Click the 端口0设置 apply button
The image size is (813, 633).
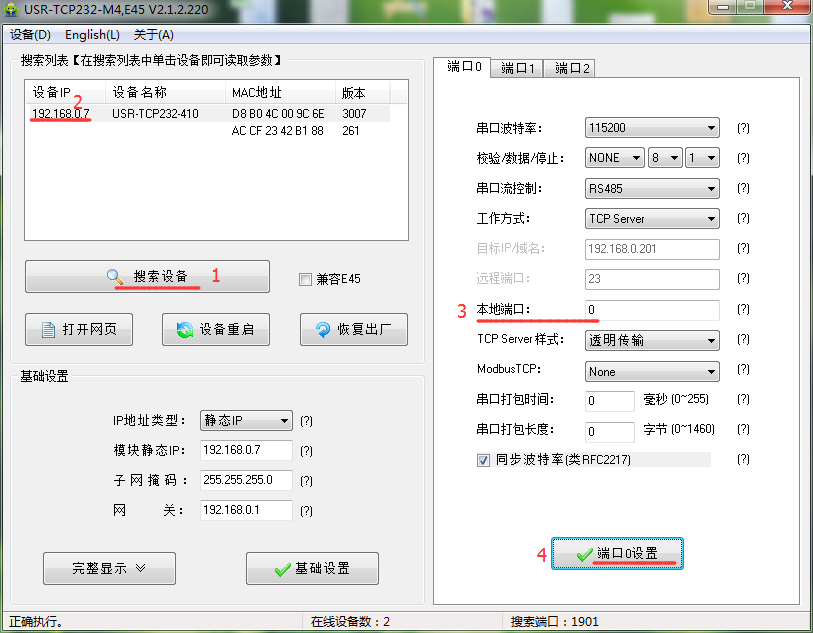pyautogui.click(x=617, y=554)
